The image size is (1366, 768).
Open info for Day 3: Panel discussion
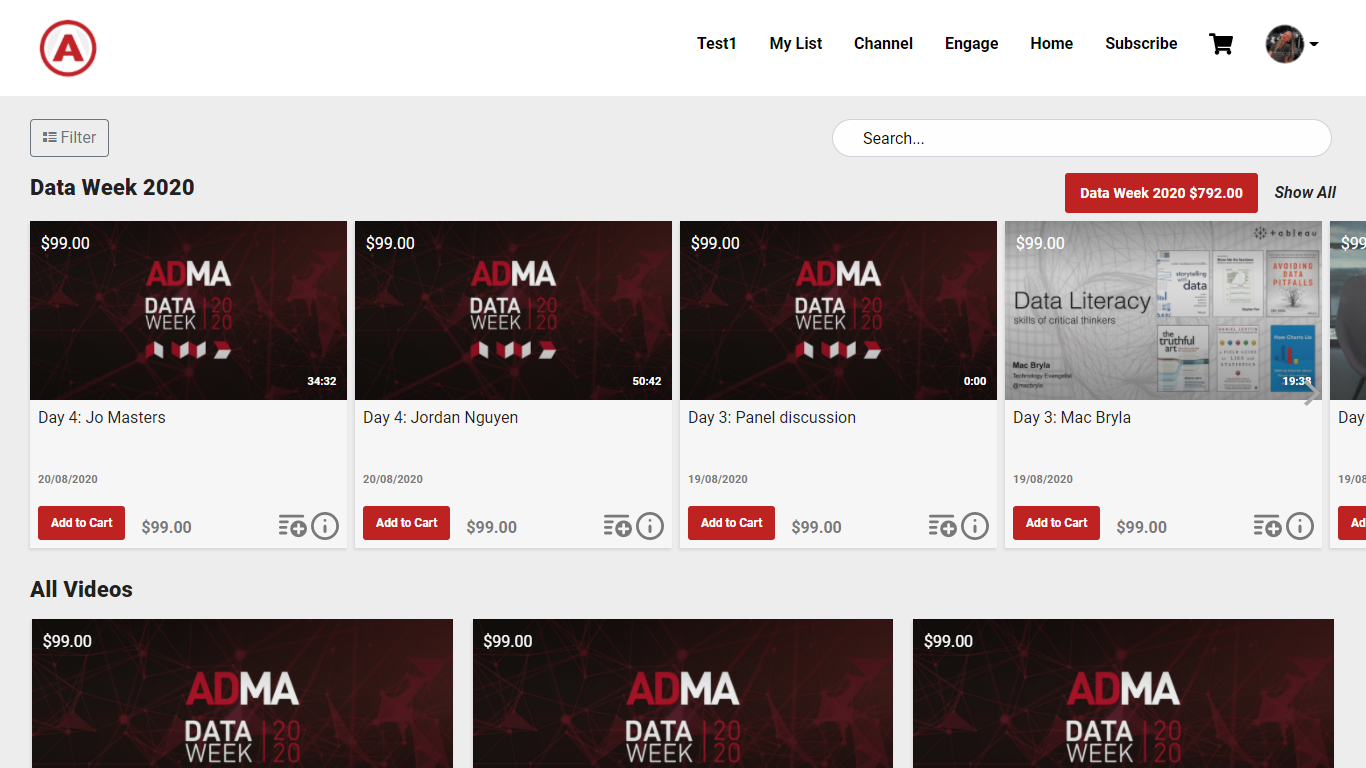975,526
